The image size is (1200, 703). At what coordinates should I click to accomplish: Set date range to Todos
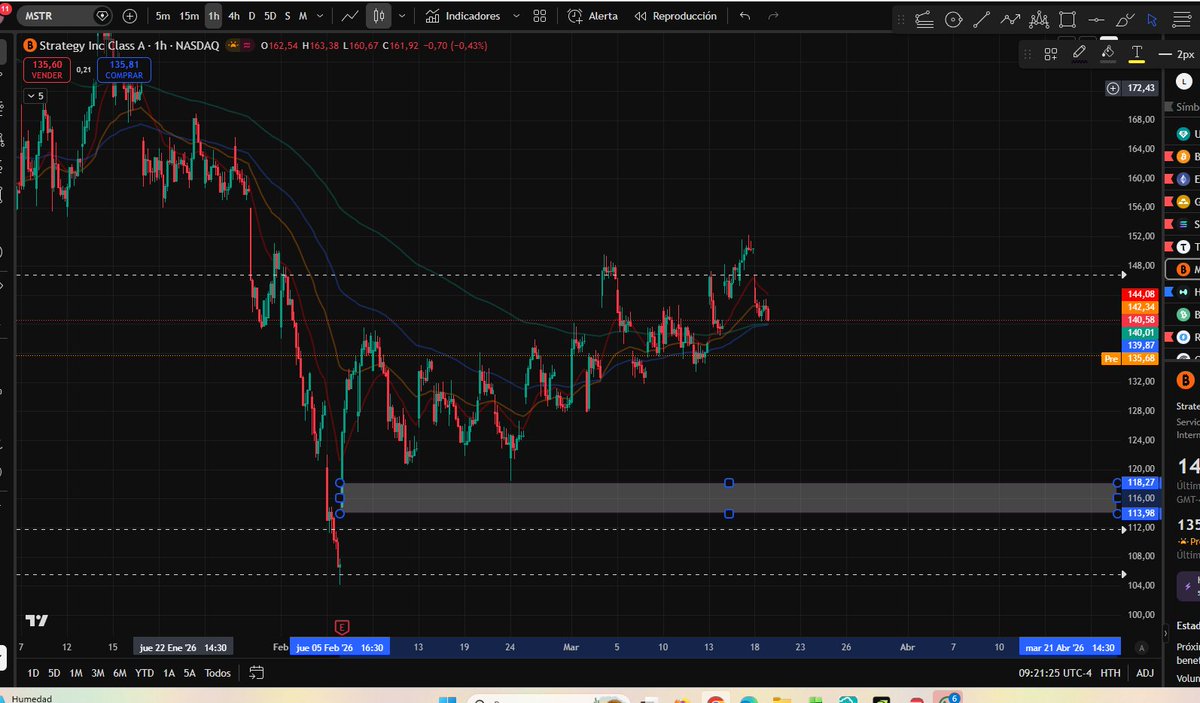pos(218,673)
